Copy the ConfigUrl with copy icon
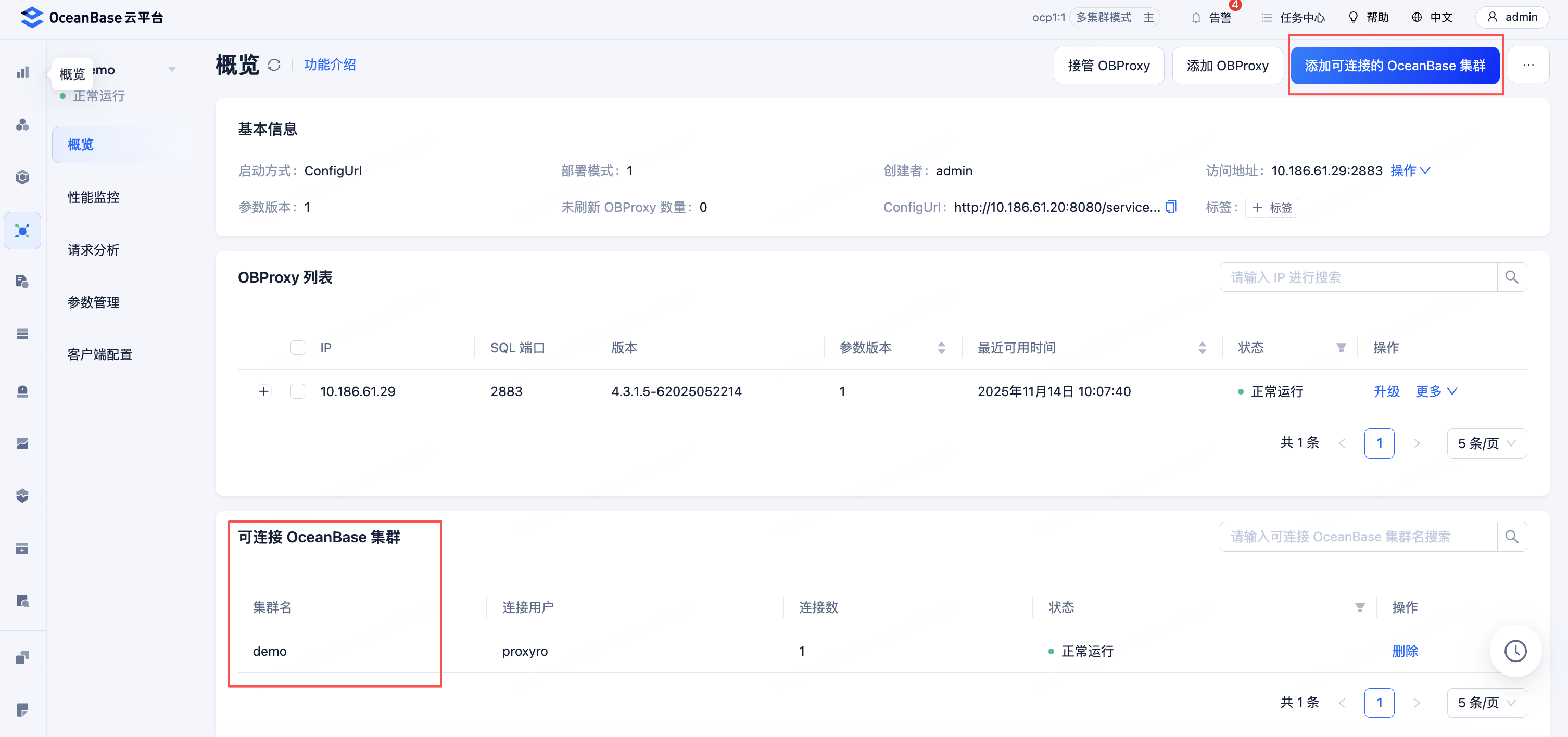Viewport: 1568px width, 737px height. 1170,207
